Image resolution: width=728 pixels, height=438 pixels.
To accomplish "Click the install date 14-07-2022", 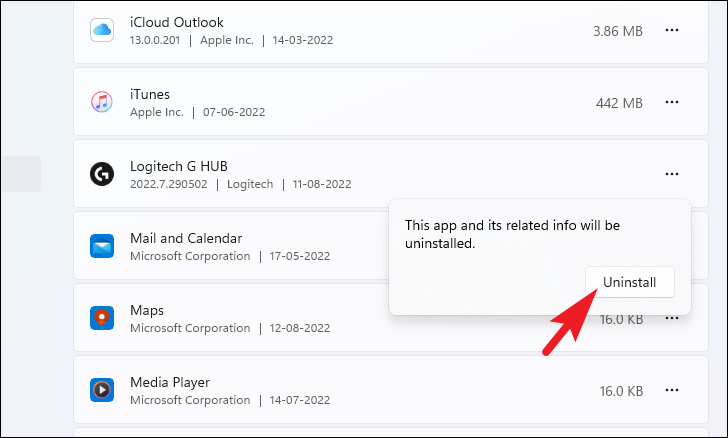I will (x=300, y=400).
